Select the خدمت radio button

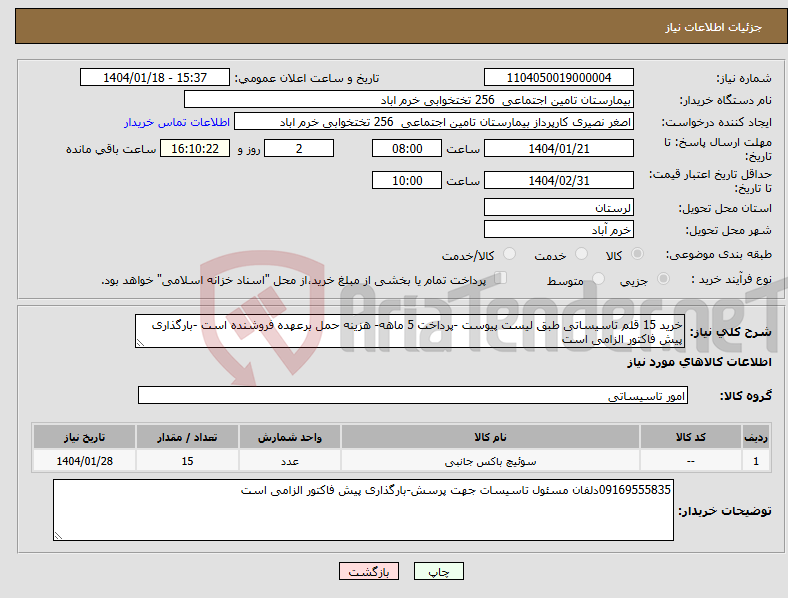(x=581, y=254)
